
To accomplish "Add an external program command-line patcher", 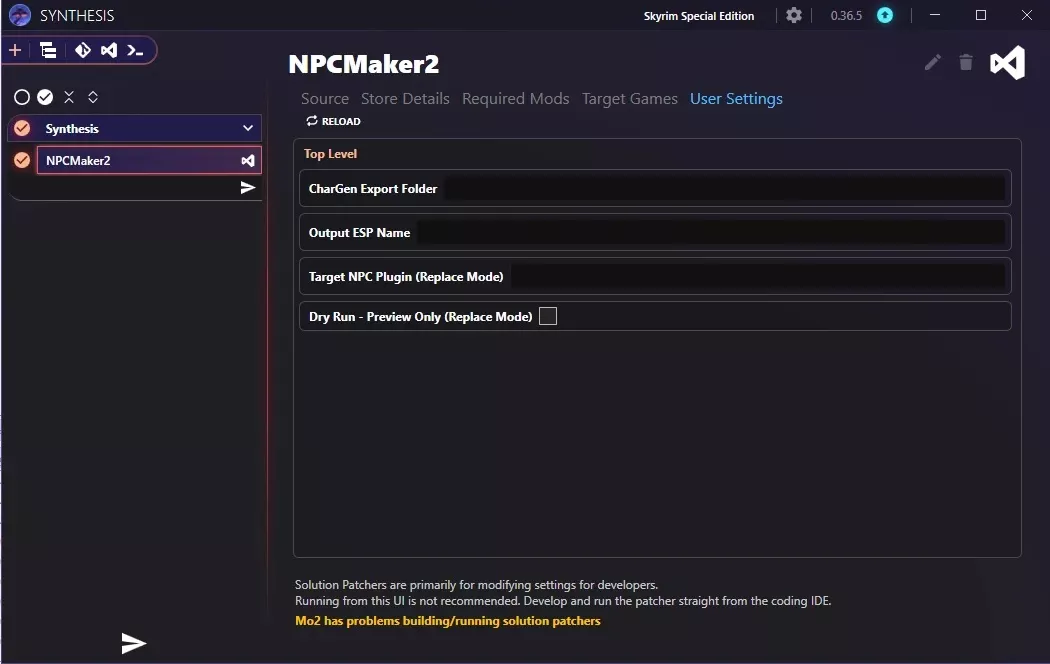I will (135, 50).
